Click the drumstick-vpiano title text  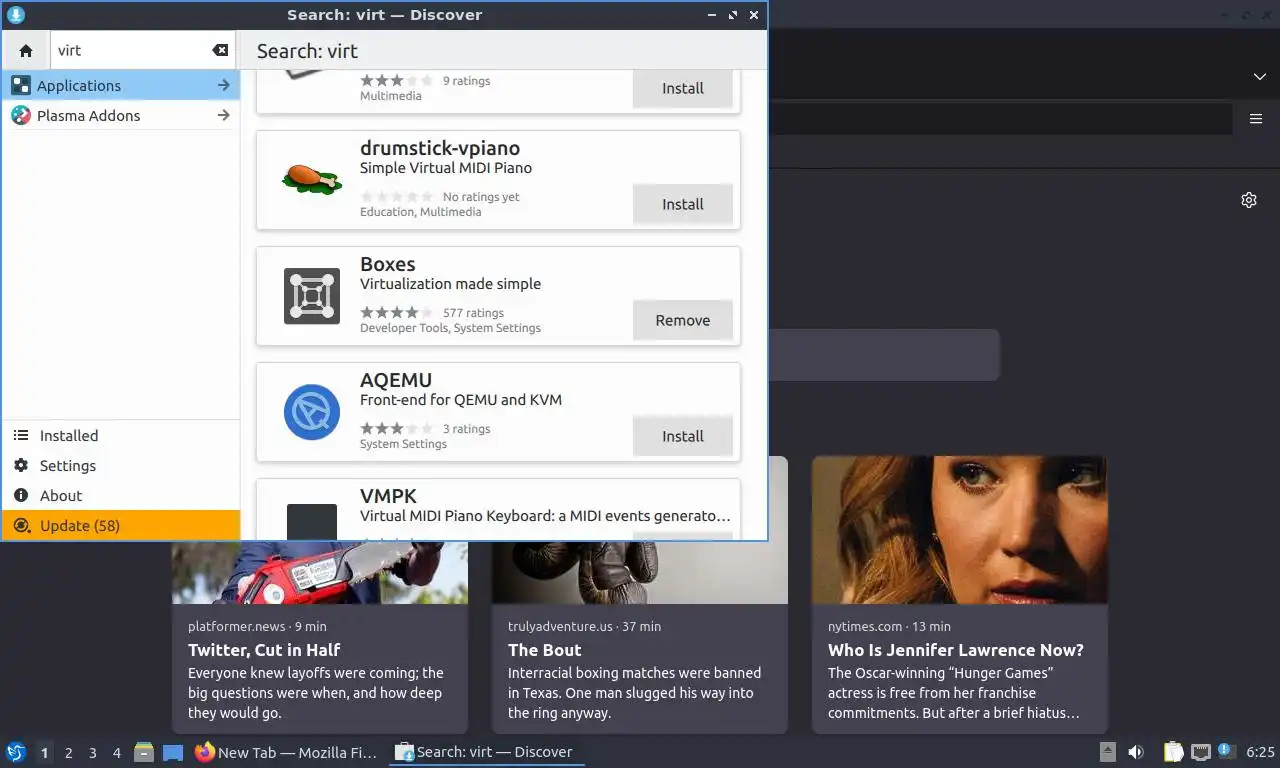click(440, 148)
